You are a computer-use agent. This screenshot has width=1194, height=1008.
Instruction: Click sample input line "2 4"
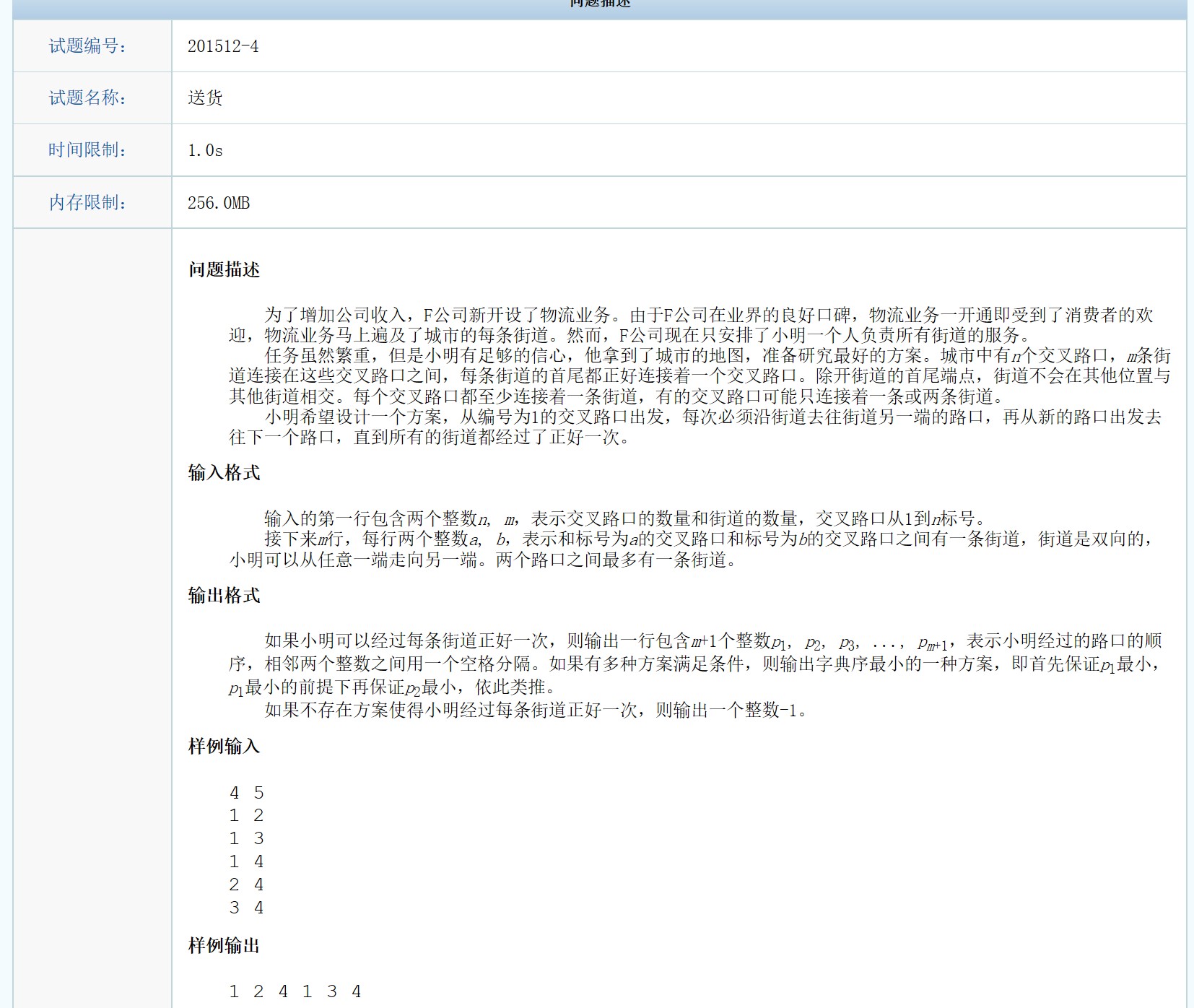click(x=247, y=885)
